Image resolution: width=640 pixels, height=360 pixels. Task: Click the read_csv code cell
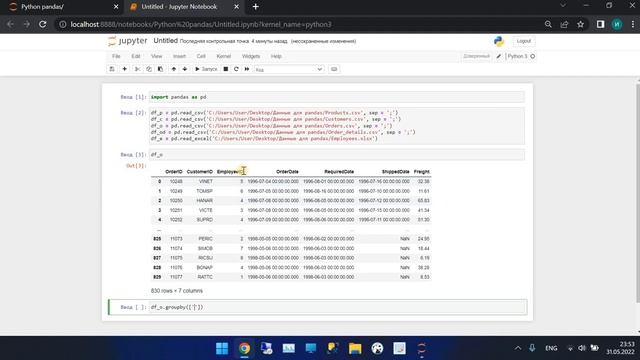tap(337, 126)
